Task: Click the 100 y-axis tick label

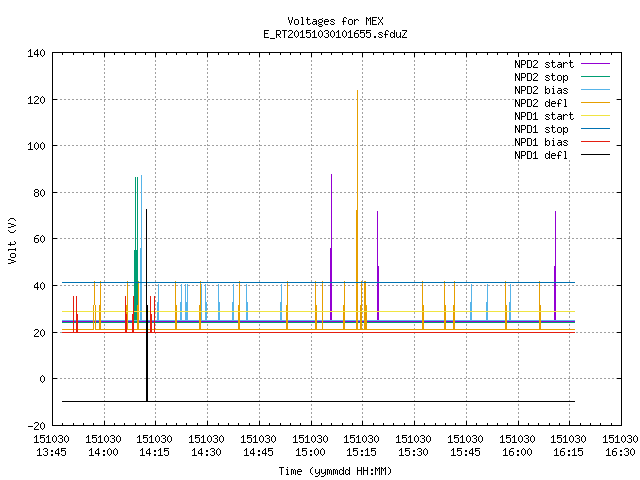Action: tap(36, 146)
